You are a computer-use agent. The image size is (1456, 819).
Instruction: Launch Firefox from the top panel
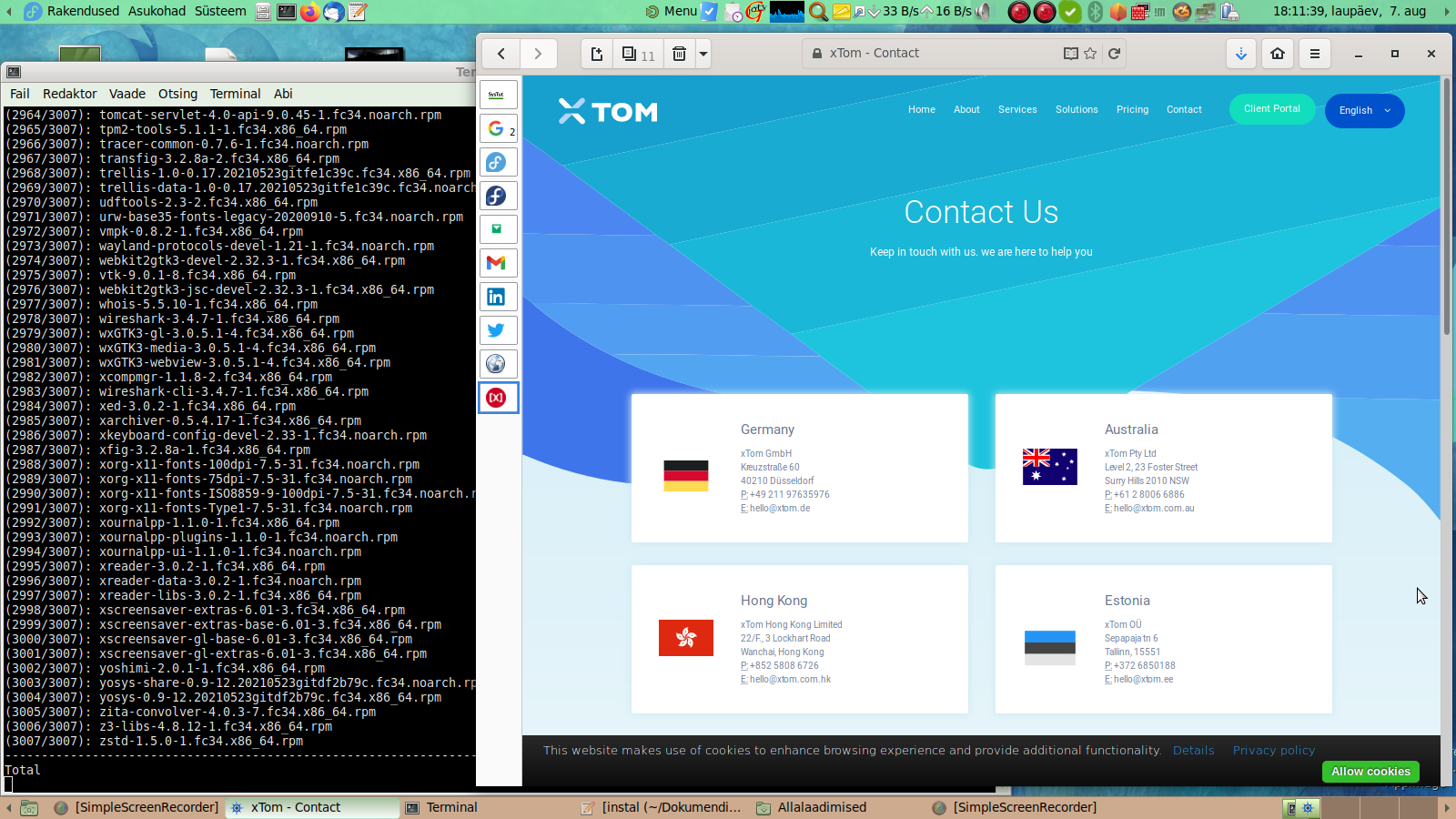coord(309,12)
